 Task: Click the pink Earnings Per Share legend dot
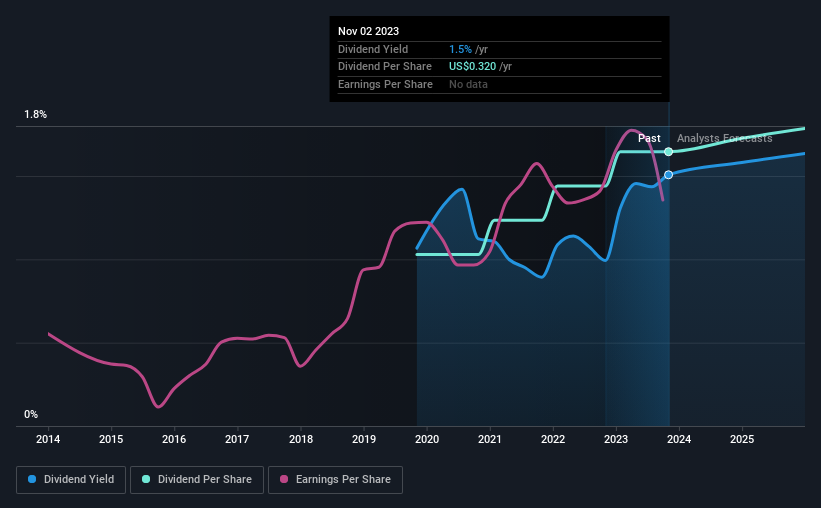pos(284,479)
